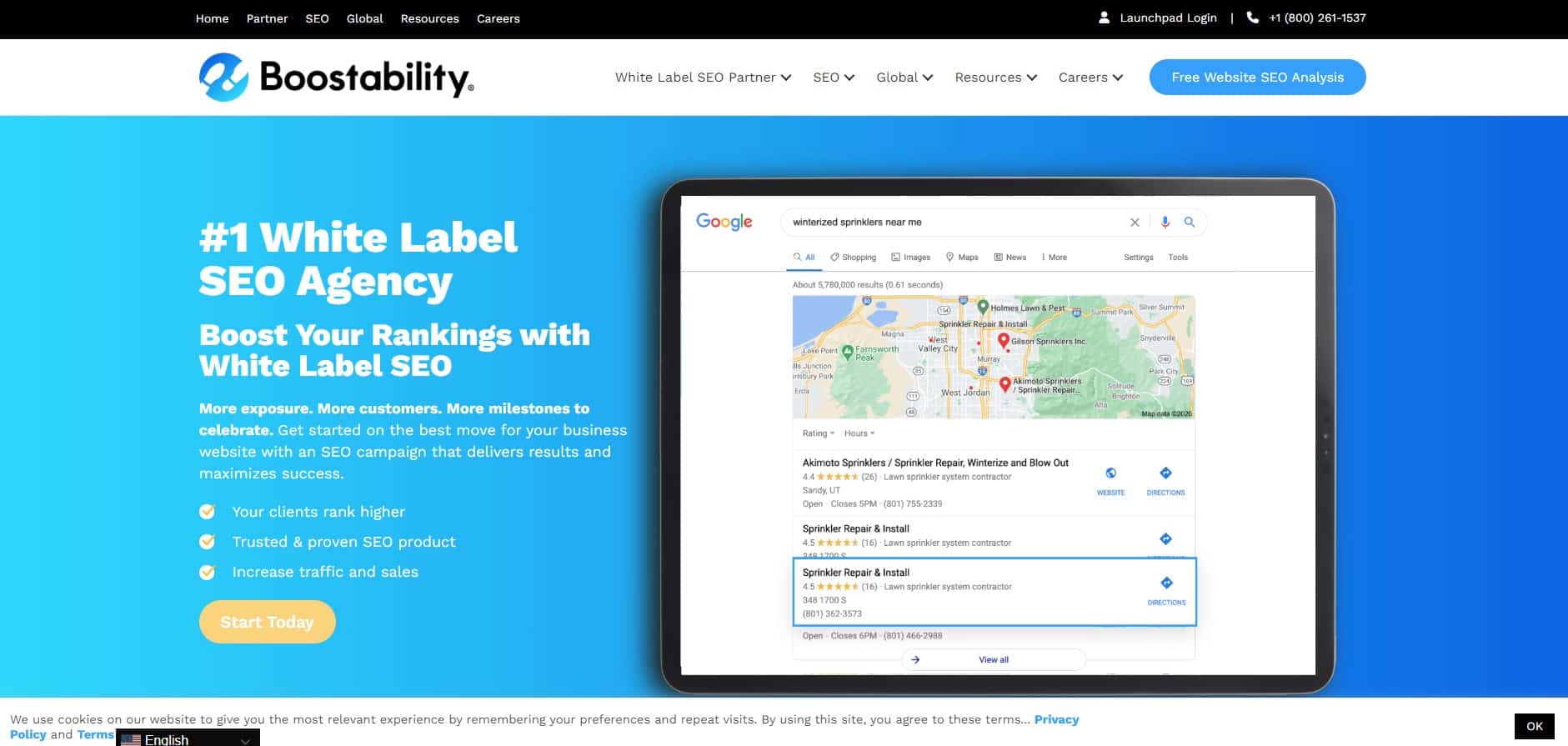Click the checkmark icon beside Your clients rank higher
This screenshot has height=746, width=1568.
click(x=207, y=512)
